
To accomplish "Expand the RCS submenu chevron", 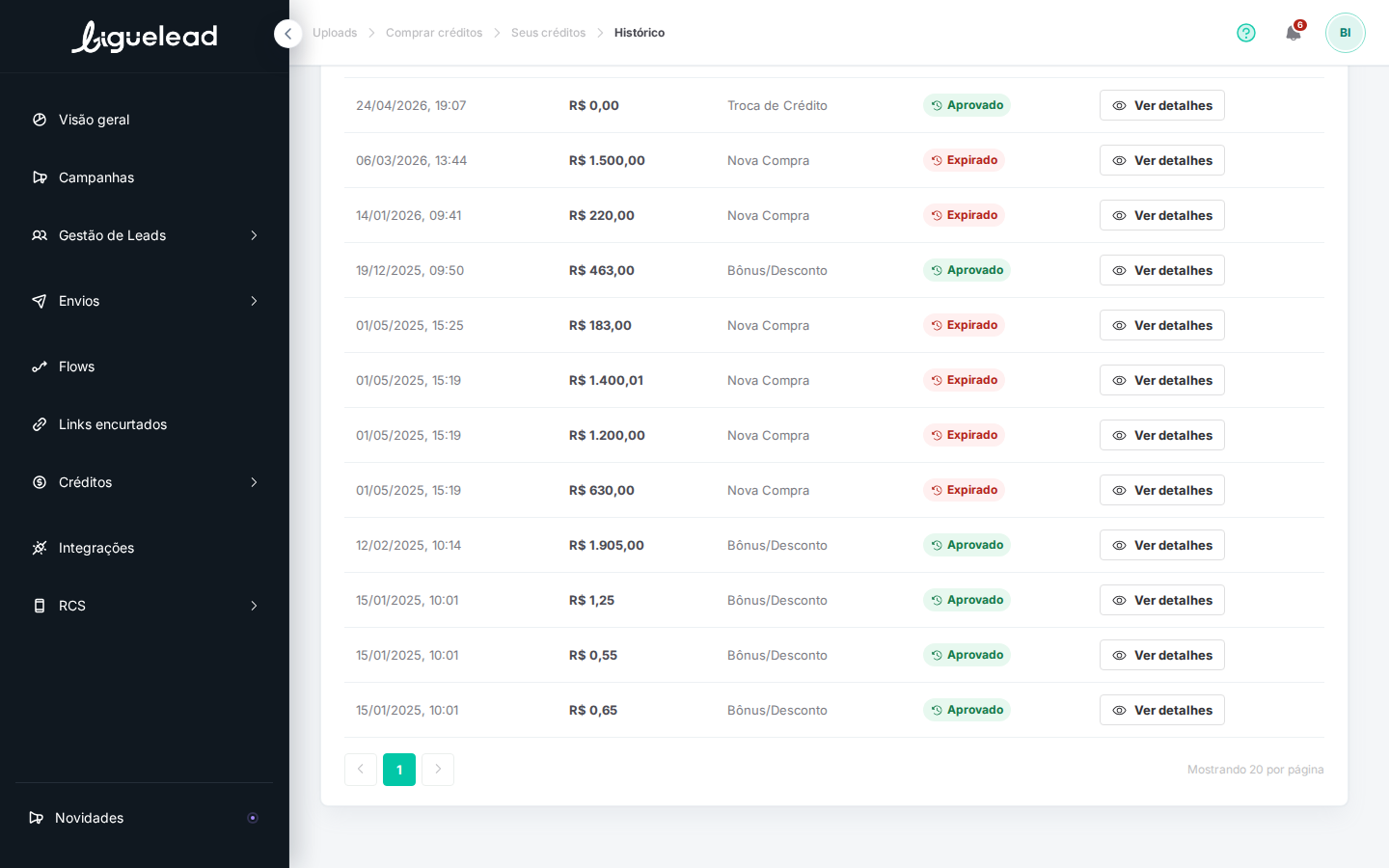I will pyautogui.click(x=254, y=606).
